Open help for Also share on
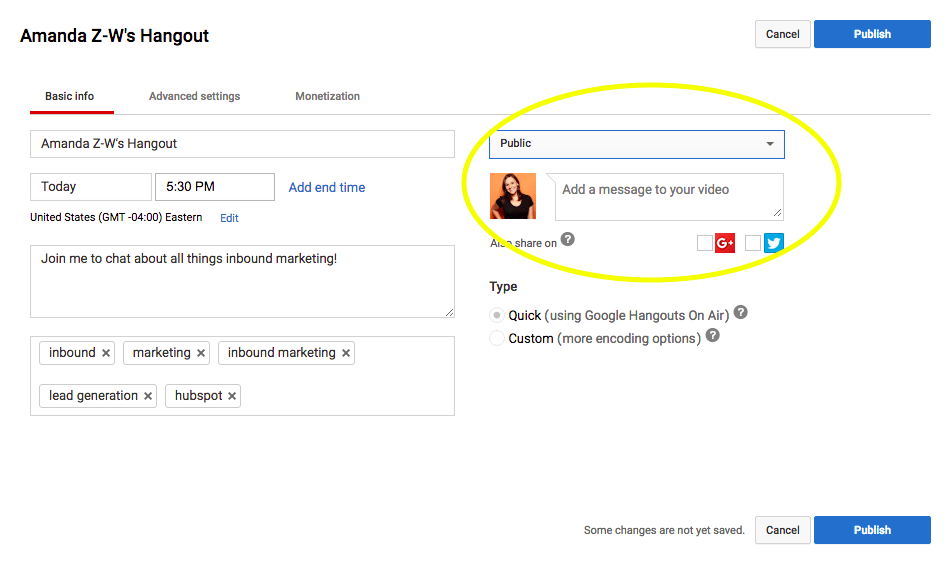This screenshot has height=565, width=950. (567, 239)
